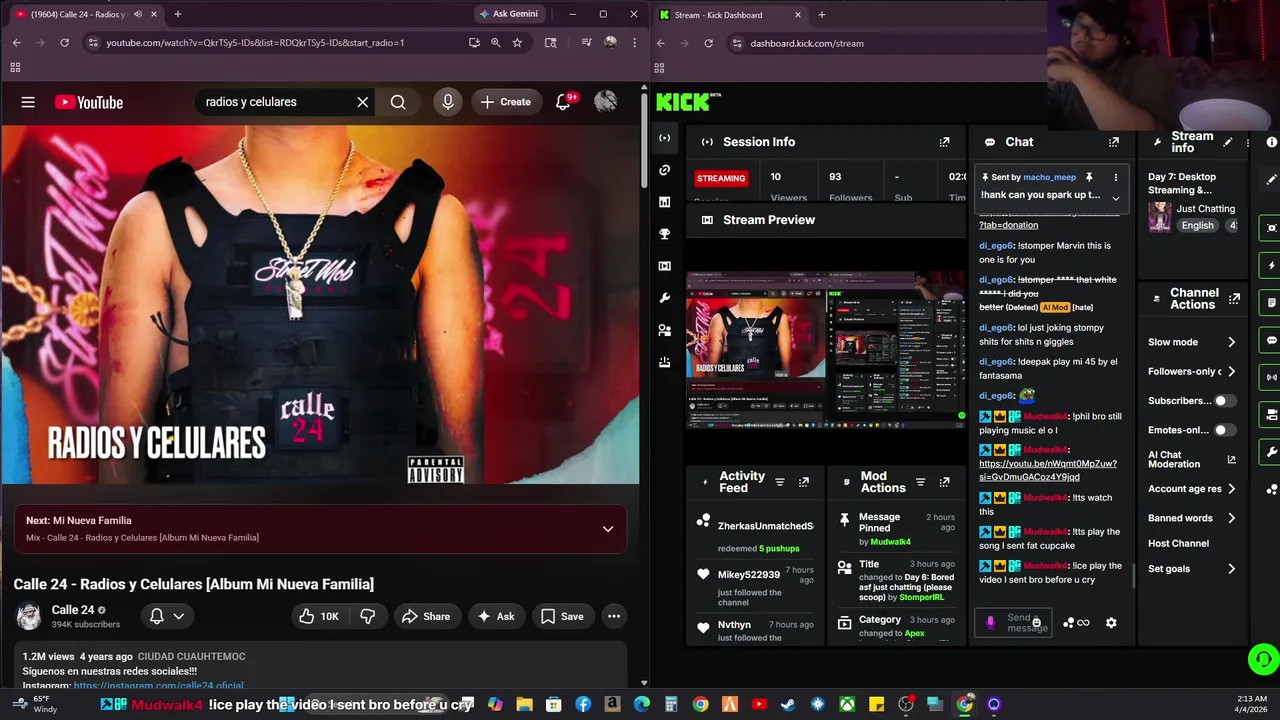Save the video to a playlist
The width and height of the screenshot is (1280, 720).
pyautogui.click(x=562, y=616)
